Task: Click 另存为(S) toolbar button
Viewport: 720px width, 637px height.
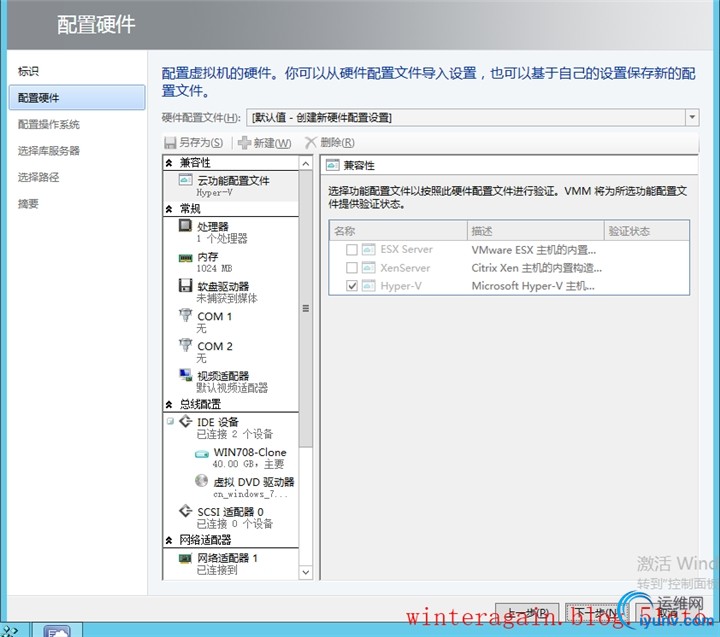Action: (194, 143)
